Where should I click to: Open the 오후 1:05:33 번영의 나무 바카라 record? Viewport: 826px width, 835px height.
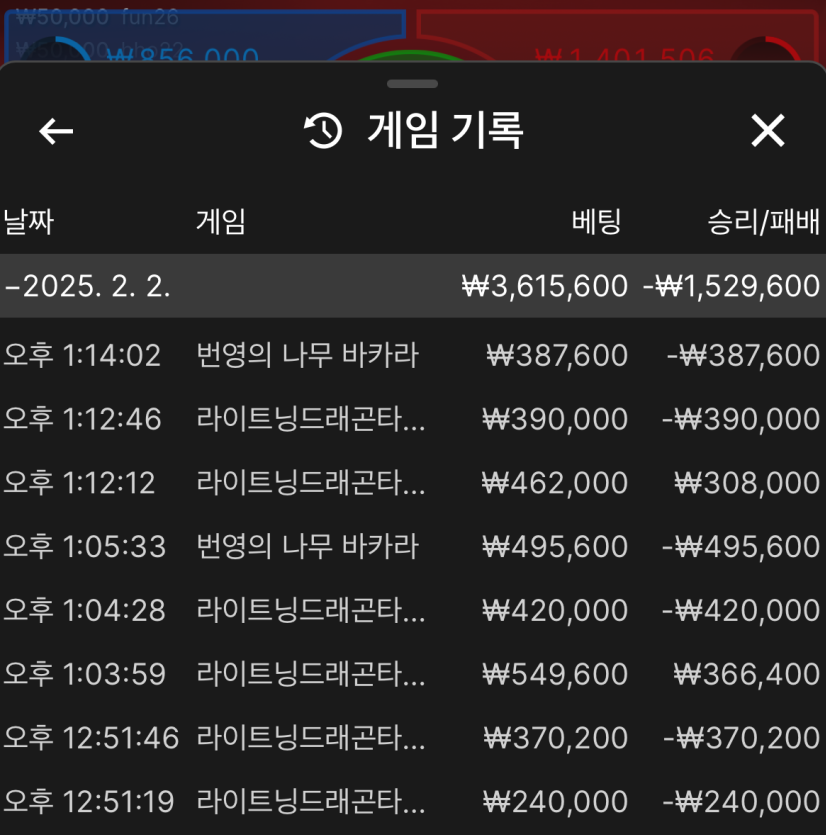(x=412, y=547)
